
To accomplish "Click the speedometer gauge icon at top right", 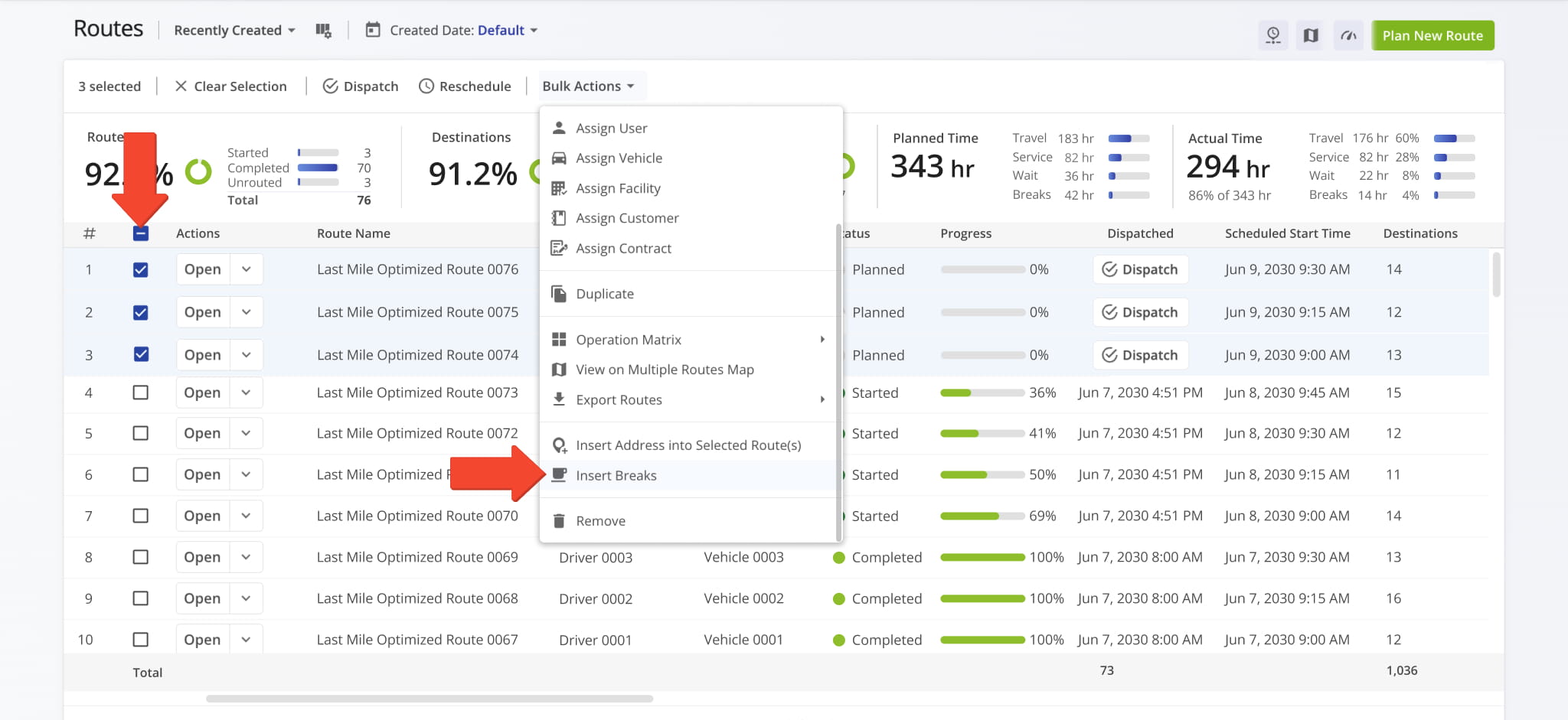I will (1348, 35).
